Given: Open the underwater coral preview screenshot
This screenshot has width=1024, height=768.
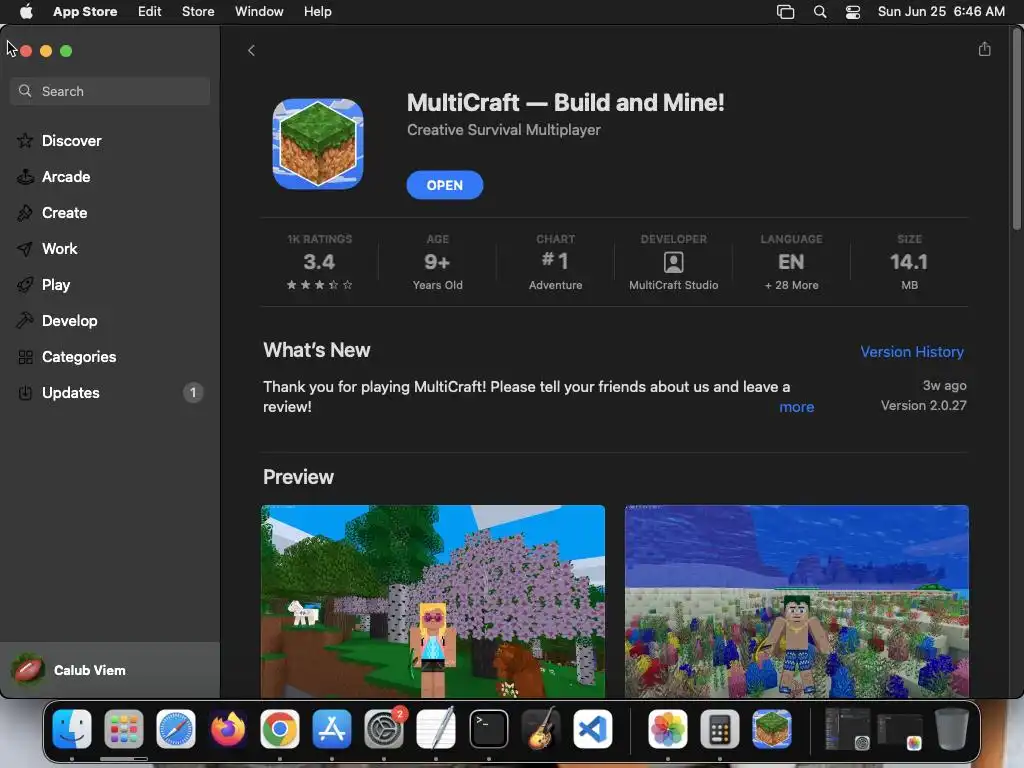Looking at the screenshot, I should (797, 601).
